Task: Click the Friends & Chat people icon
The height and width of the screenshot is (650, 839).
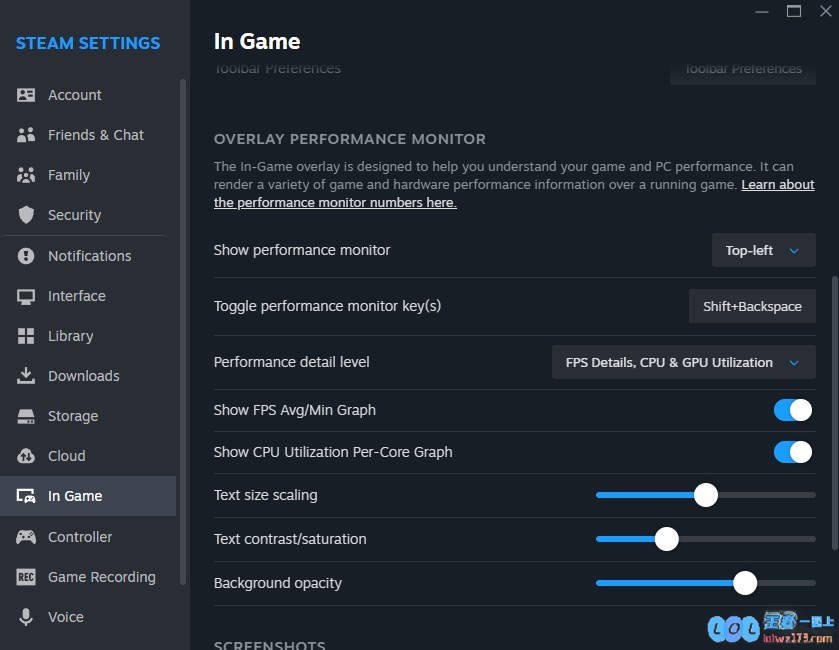Action: (26, 135)
